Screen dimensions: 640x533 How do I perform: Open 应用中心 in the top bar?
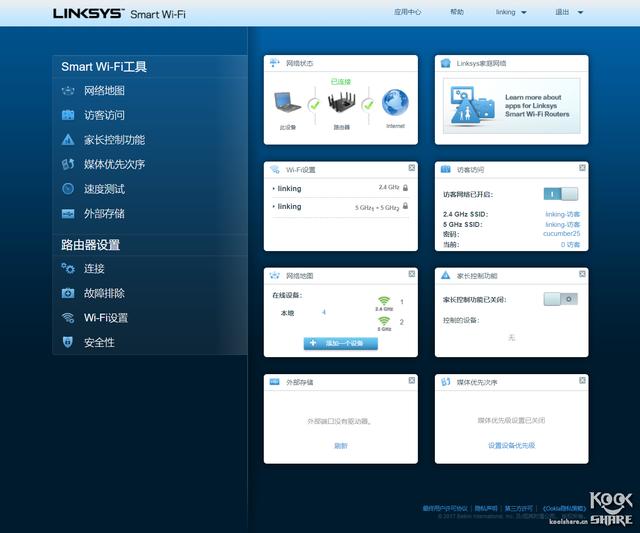[x=407, y=12]
